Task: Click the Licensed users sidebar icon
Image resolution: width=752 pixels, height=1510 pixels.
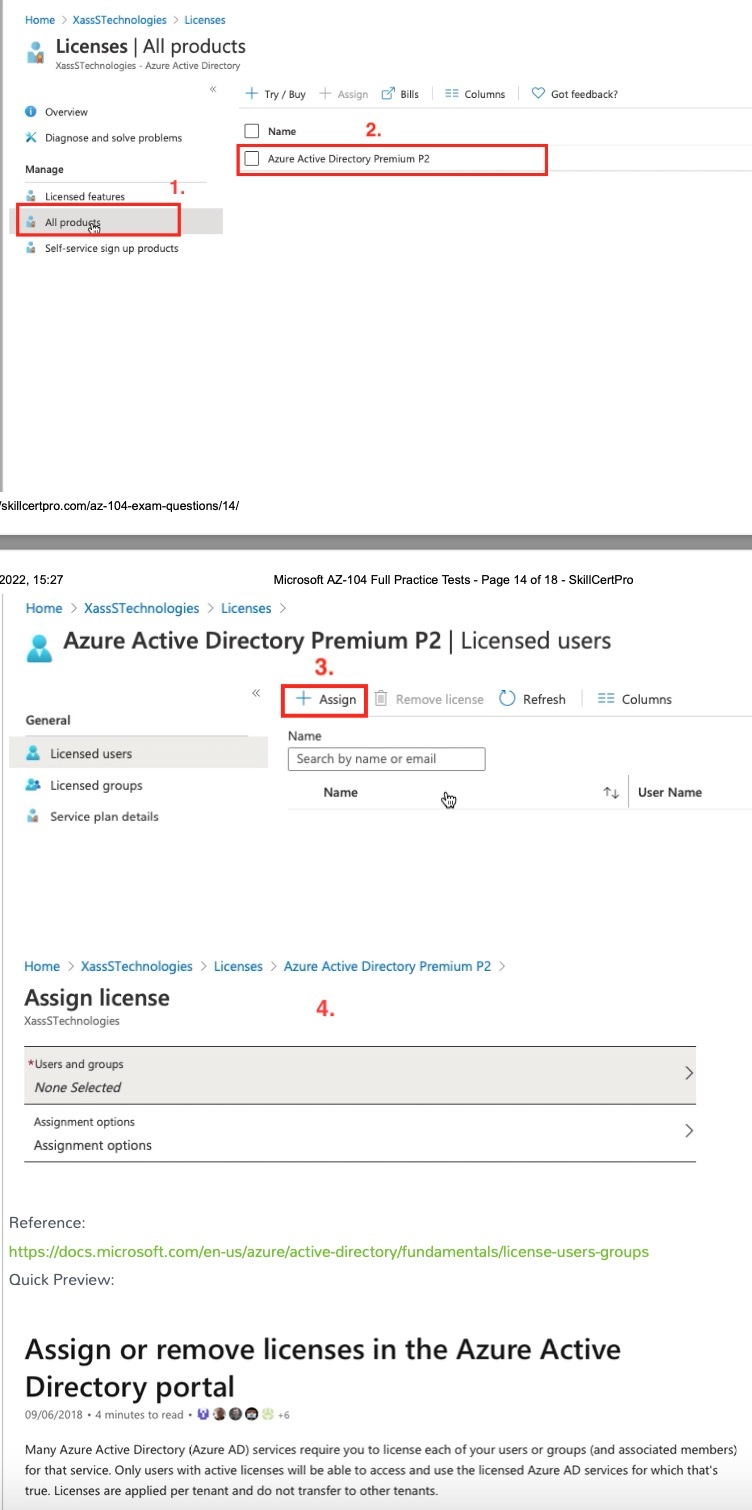Action: 33,754
